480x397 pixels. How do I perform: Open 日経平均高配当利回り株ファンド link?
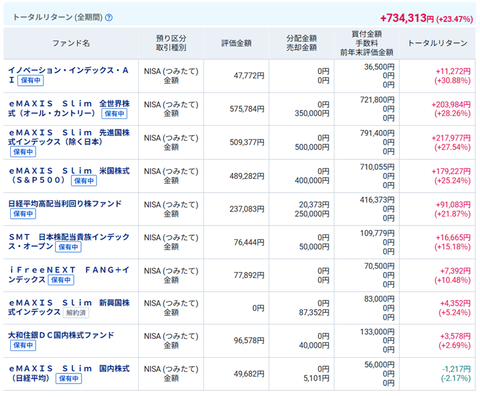[65, 203]
